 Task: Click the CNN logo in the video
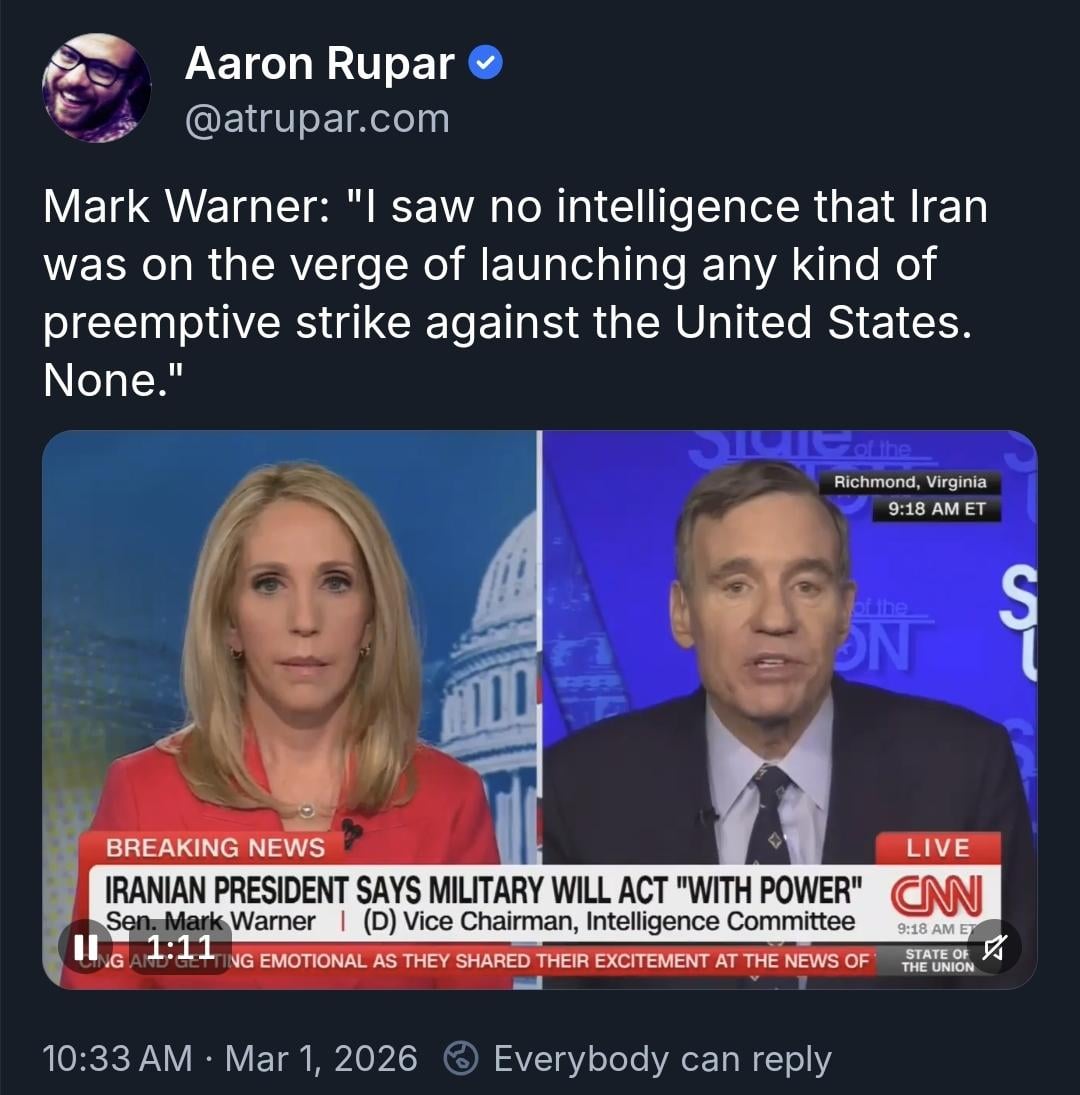tap(936, 897)
